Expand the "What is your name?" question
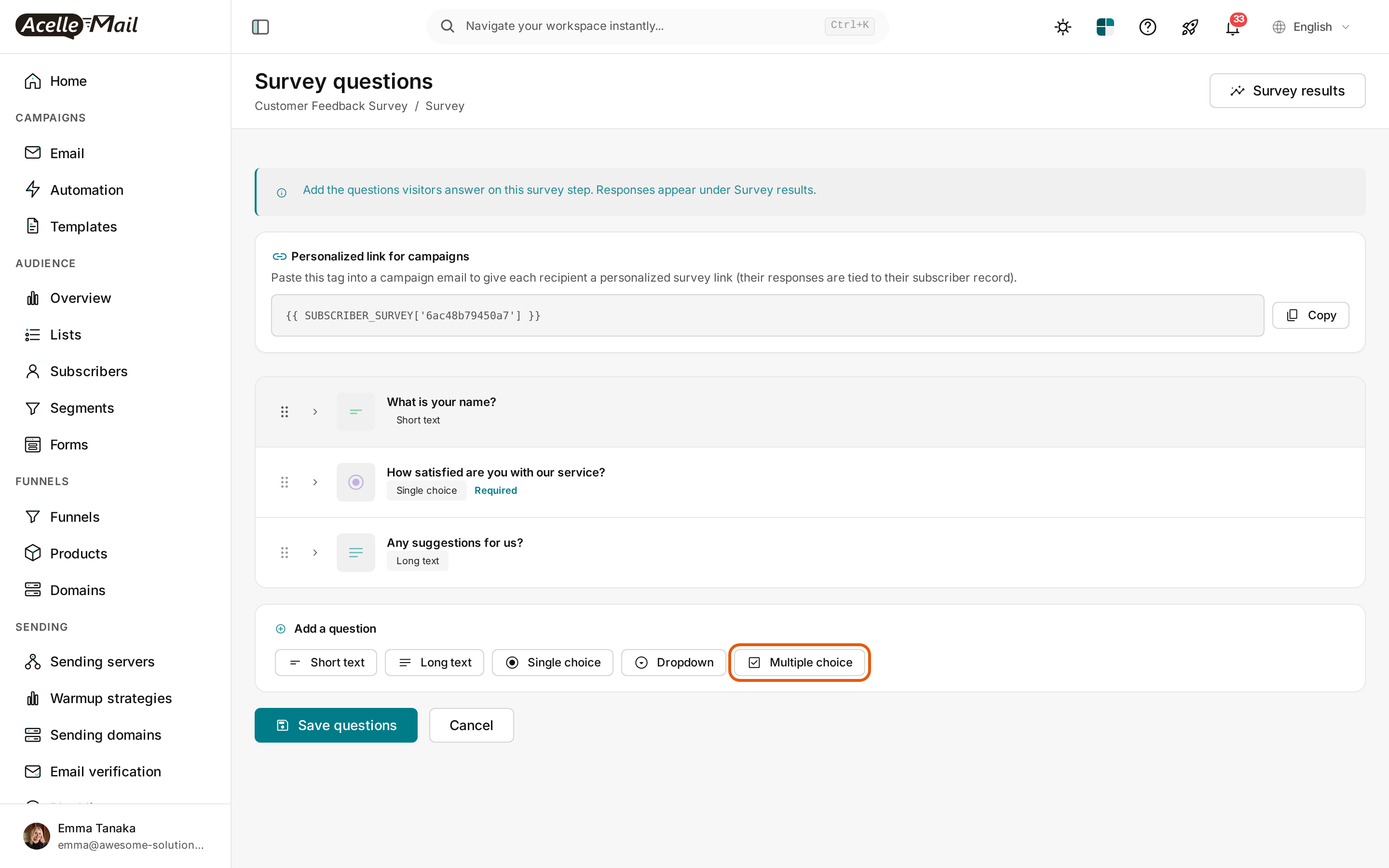 point(315,412)
